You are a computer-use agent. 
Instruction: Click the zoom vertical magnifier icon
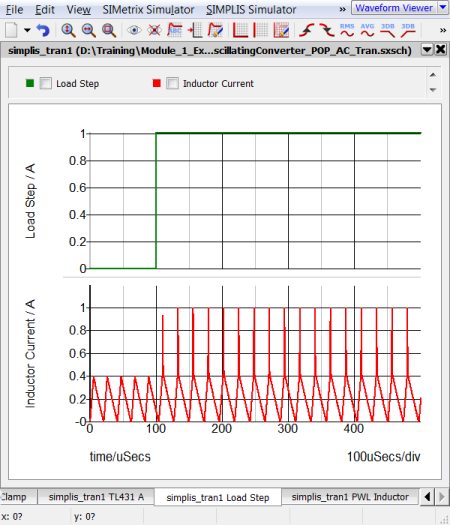[68, 30]
